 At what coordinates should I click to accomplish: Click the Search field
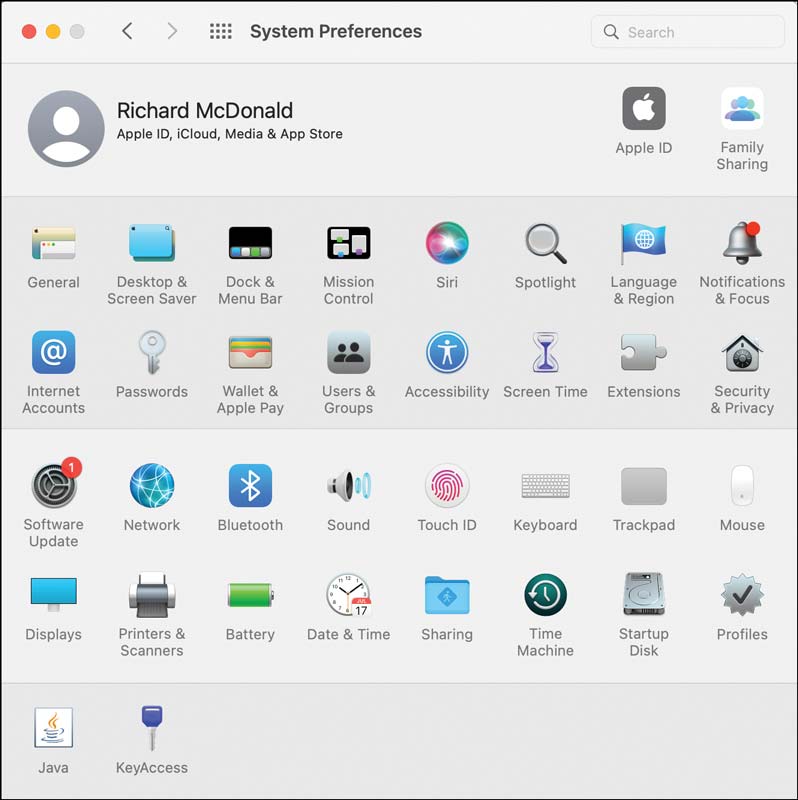687,32
